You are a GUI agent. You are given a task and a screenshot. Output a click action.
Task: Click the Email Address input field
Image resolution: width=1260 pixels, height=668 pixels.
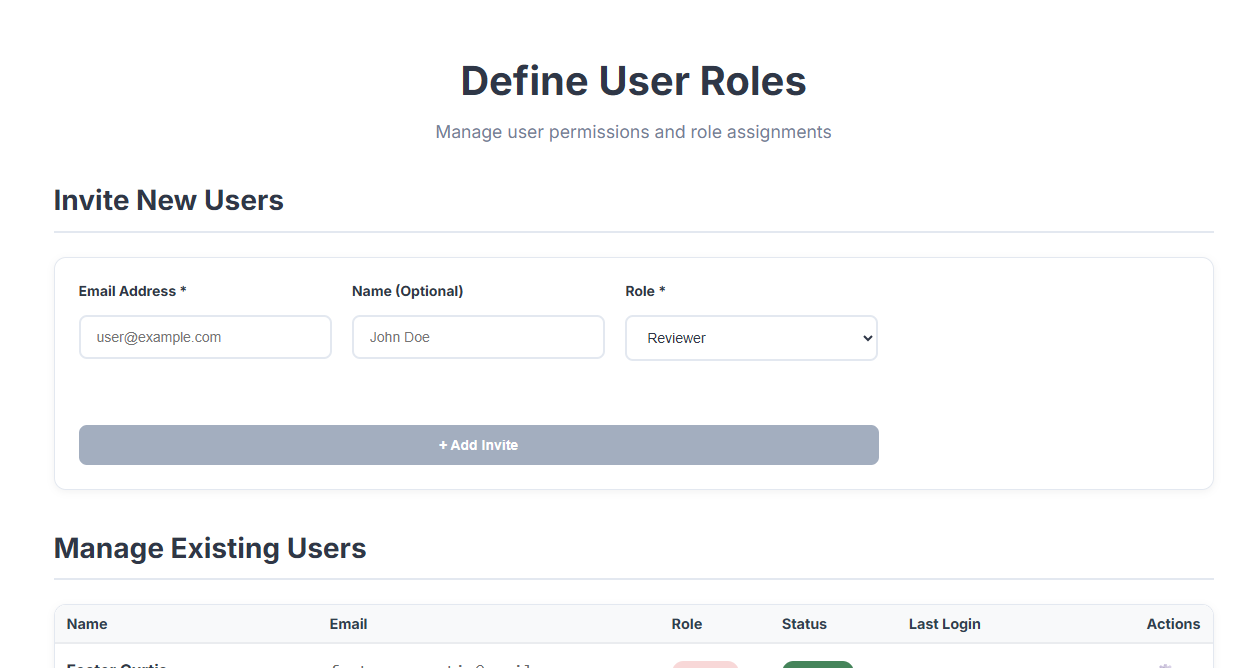pyautogui.click(x=205, y=337)
